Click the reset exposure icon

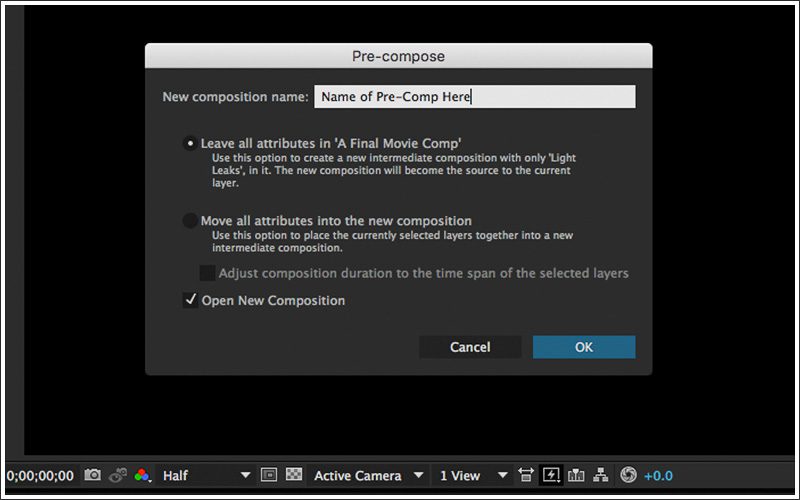pos(628,476)
